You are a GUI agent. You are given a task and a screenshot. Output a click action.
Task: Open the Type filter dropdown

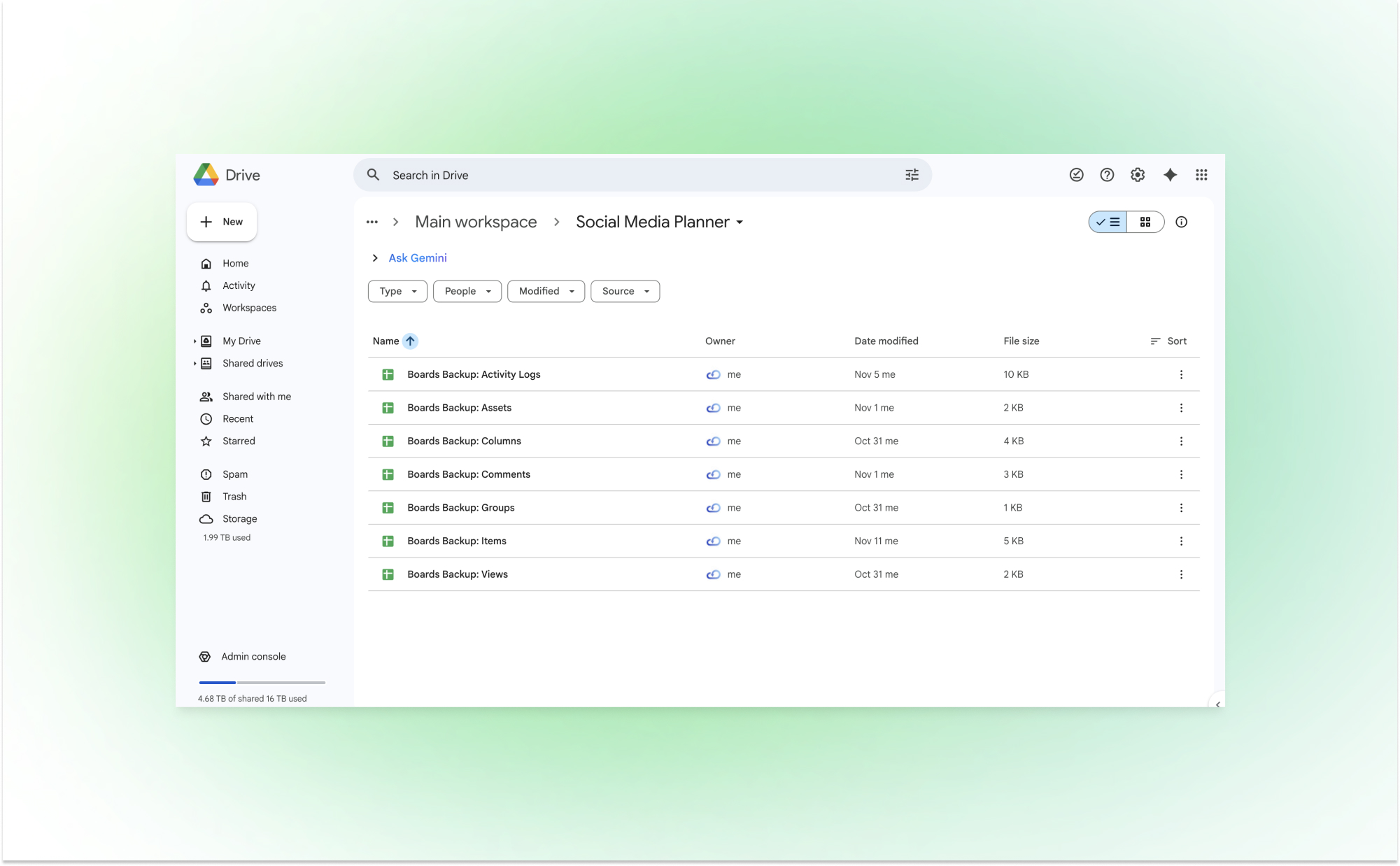click(397, 291)
